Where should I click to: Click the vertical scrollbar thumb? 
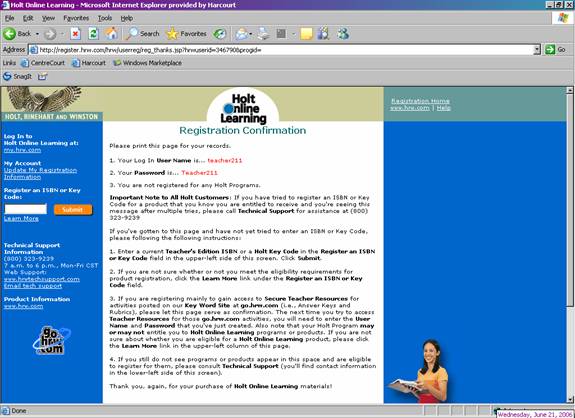569,199
